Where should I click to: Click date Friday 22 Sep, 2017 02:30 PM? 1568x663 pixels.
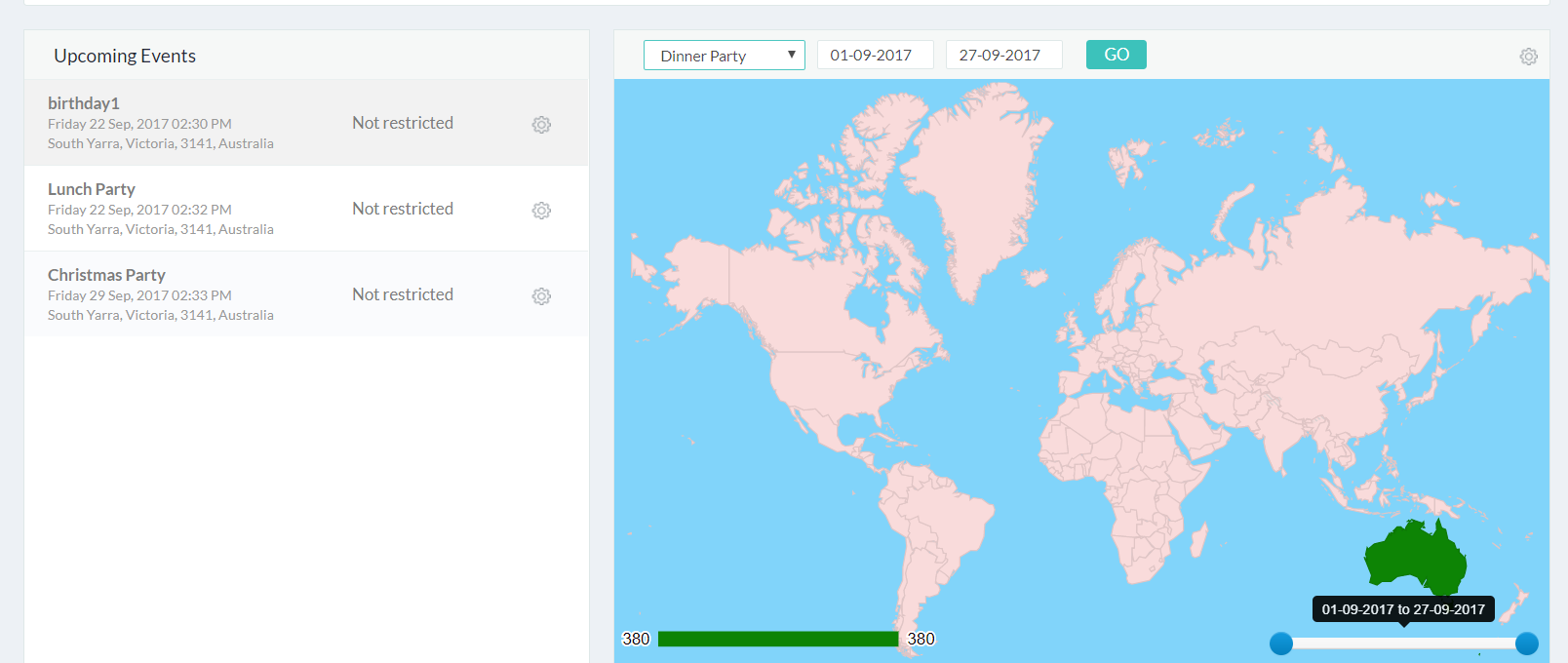[x=139, y=124]
